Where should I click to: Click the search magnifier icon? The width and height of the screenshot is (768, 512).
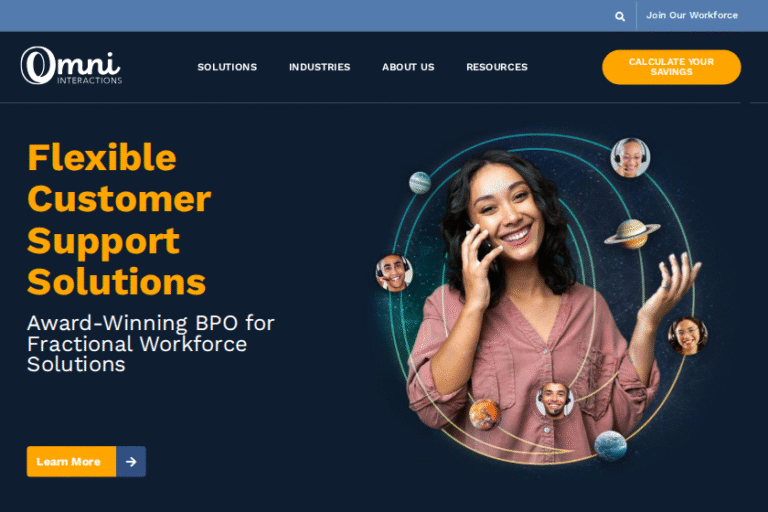coord(620,16)
